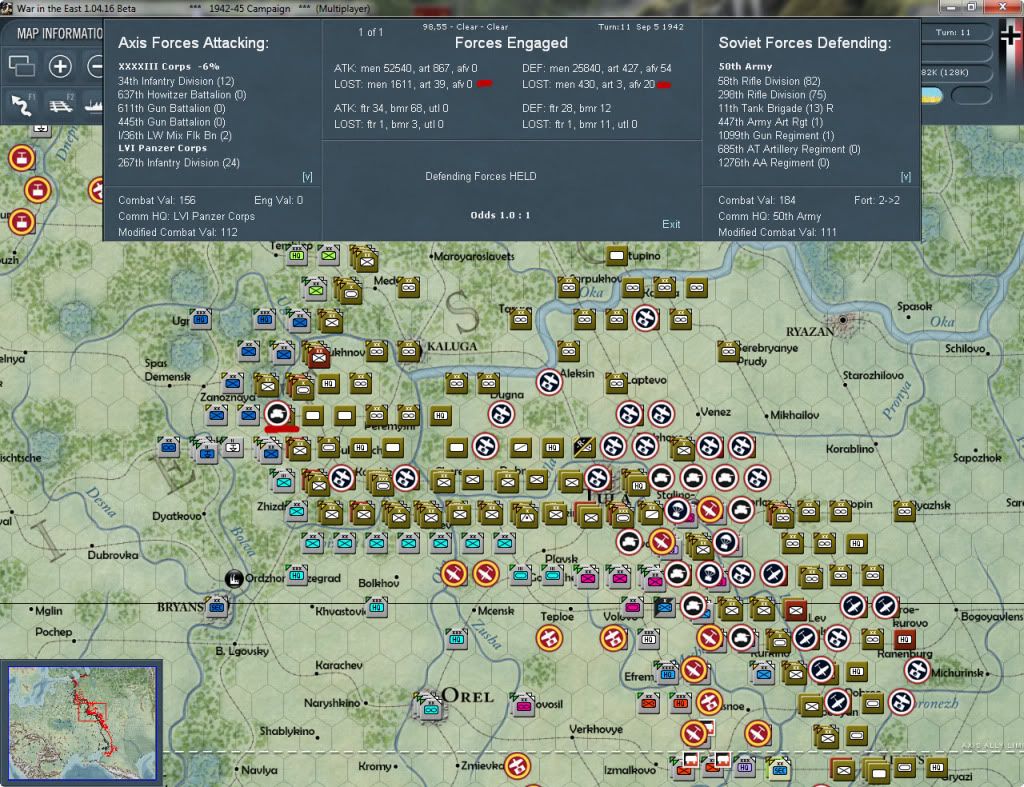This screenshot has height=787, width=1024.
Task: Select the HQ counter near Khvastovichi
Action: point(377,607)
